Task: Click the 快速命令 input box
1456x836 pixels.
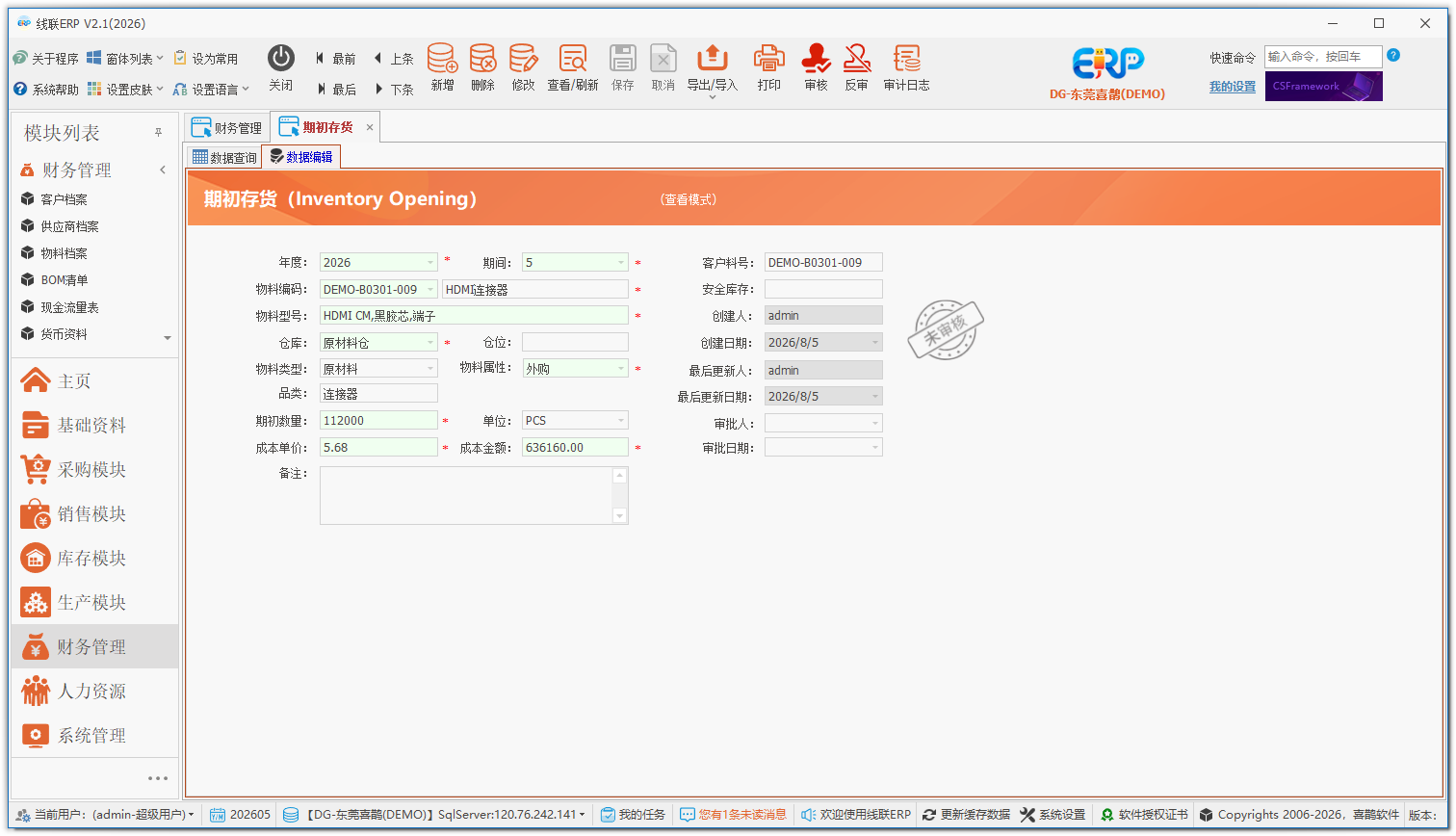Action: click(1323, 57)
